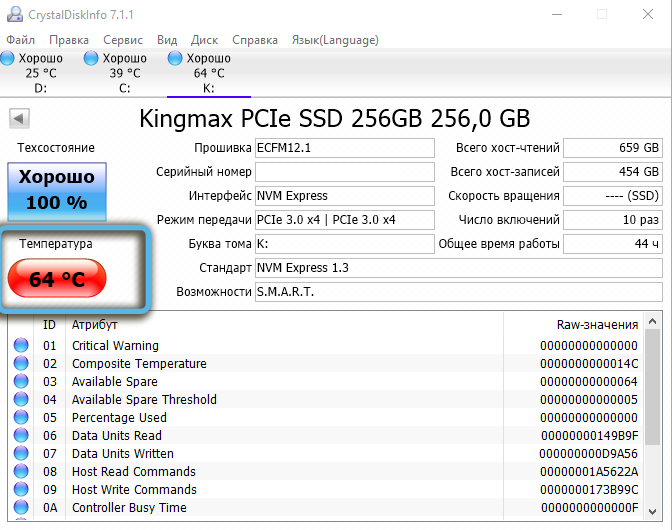Click status orb beside Composite Temperature
This screenshot has height=530, width=672.
tap(21, 364)
